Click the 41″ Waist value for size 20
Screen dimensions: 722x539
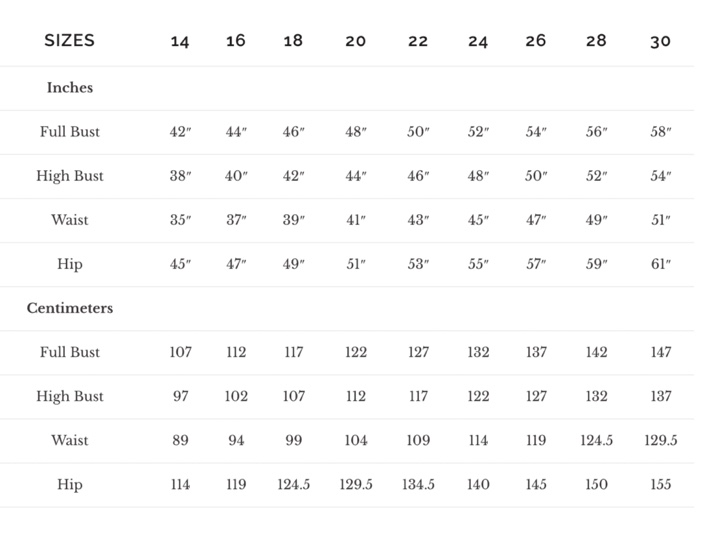pos(356,220)
